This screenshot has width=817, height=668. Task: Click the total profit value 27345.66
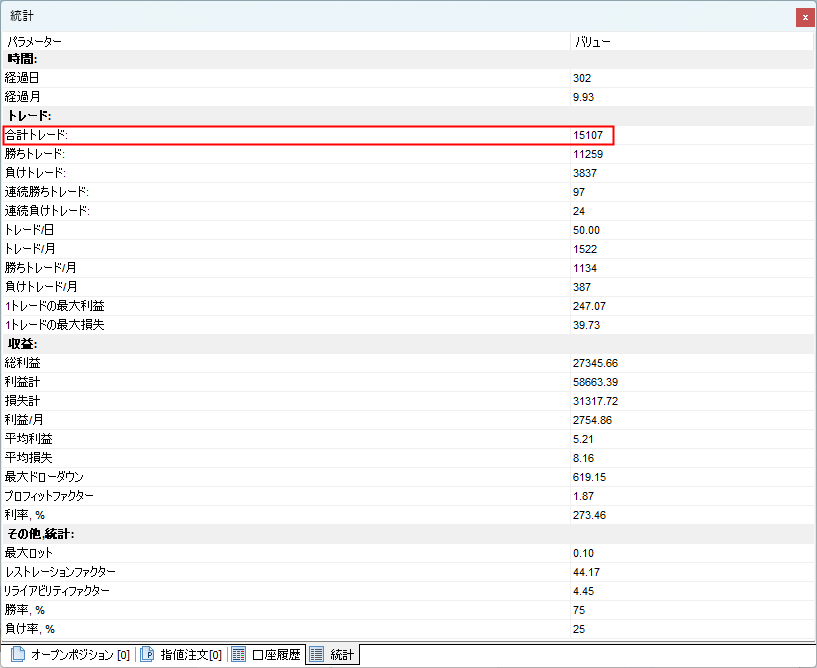[x=595, y=363]
